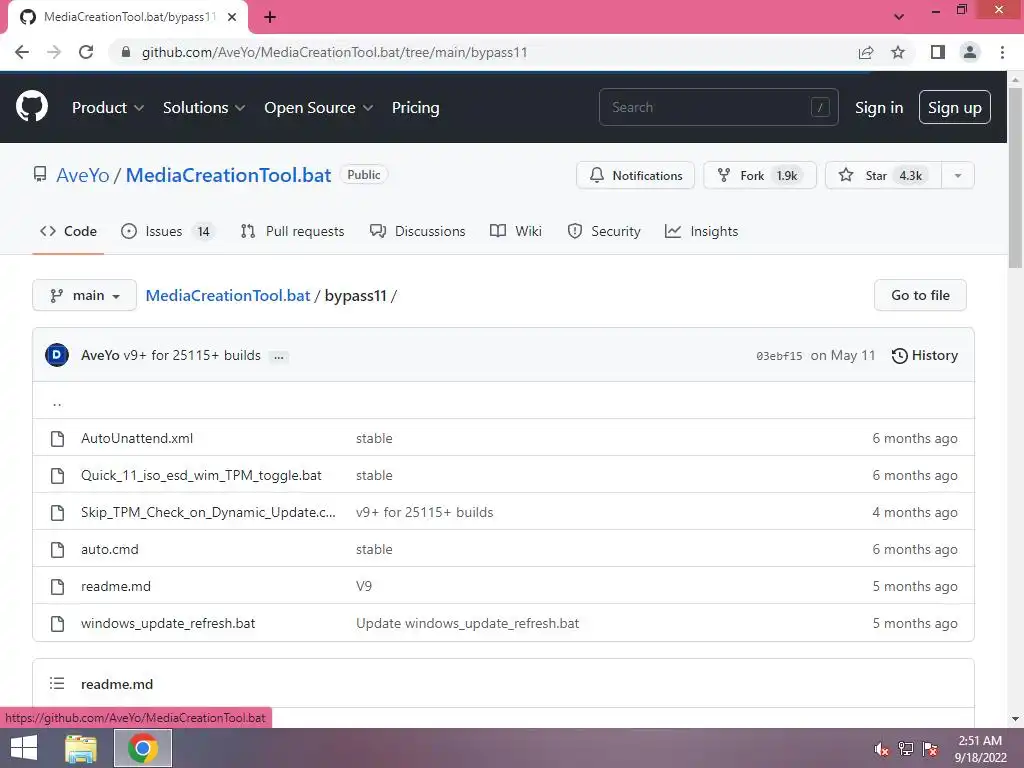Click the Action Center flag tray icon
Viewport: 1024px width, 768px height.
930,749
